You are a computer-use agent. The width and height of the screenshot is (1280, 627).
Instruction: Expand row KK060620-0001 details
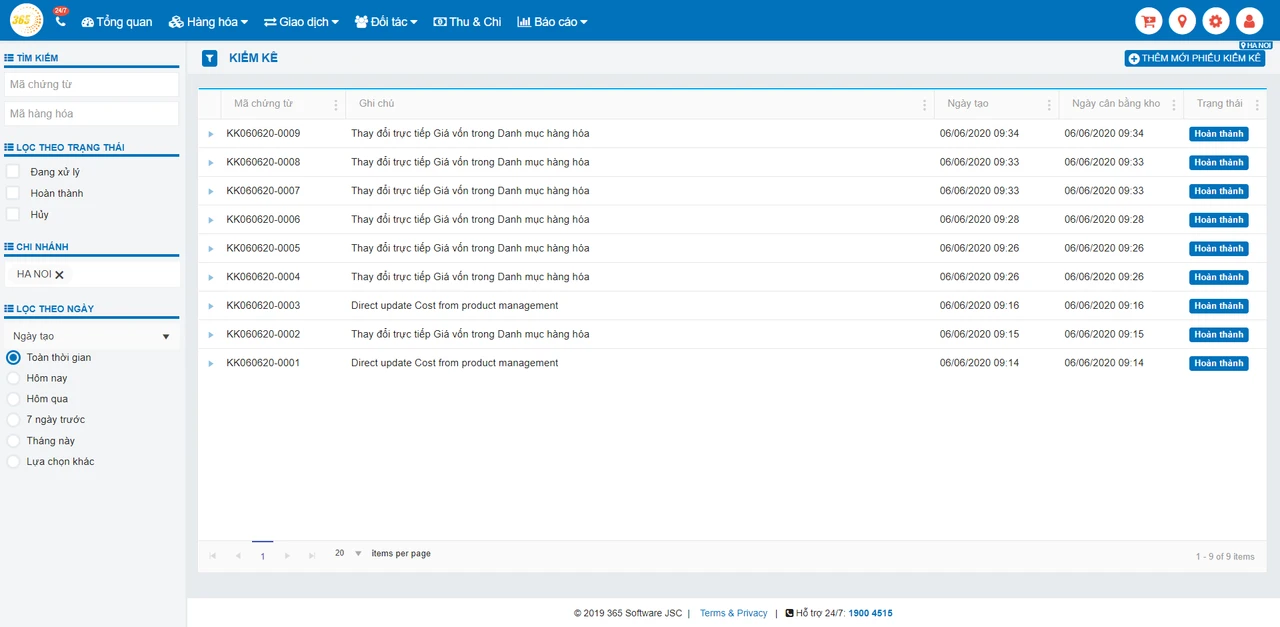pos(211,363)
